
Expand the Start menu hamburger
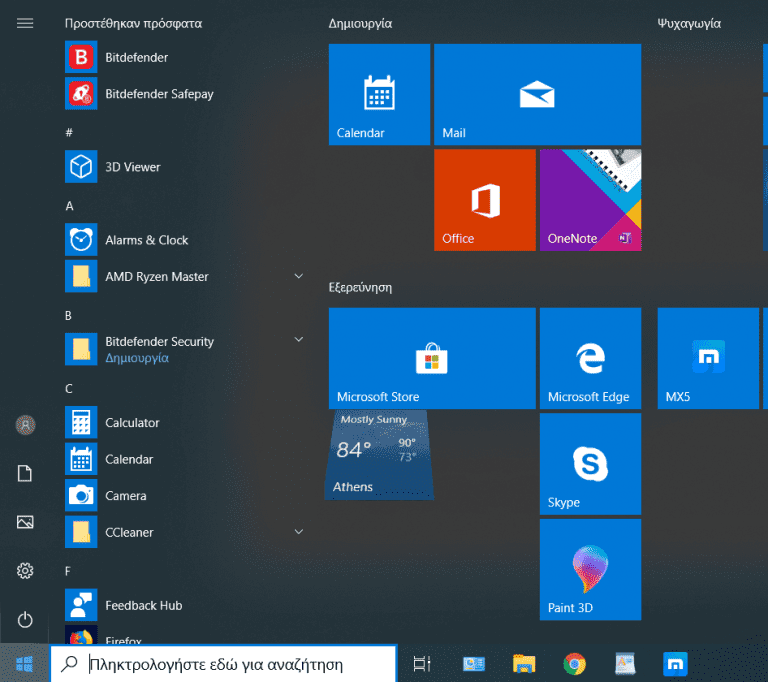[x=25, y=23]
